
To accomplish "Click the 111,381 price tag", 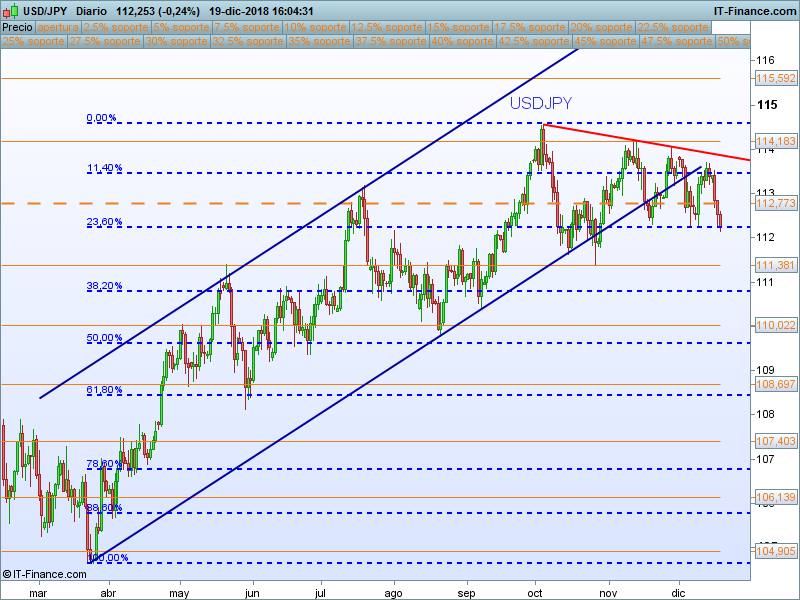I will [x=776, y=265].
